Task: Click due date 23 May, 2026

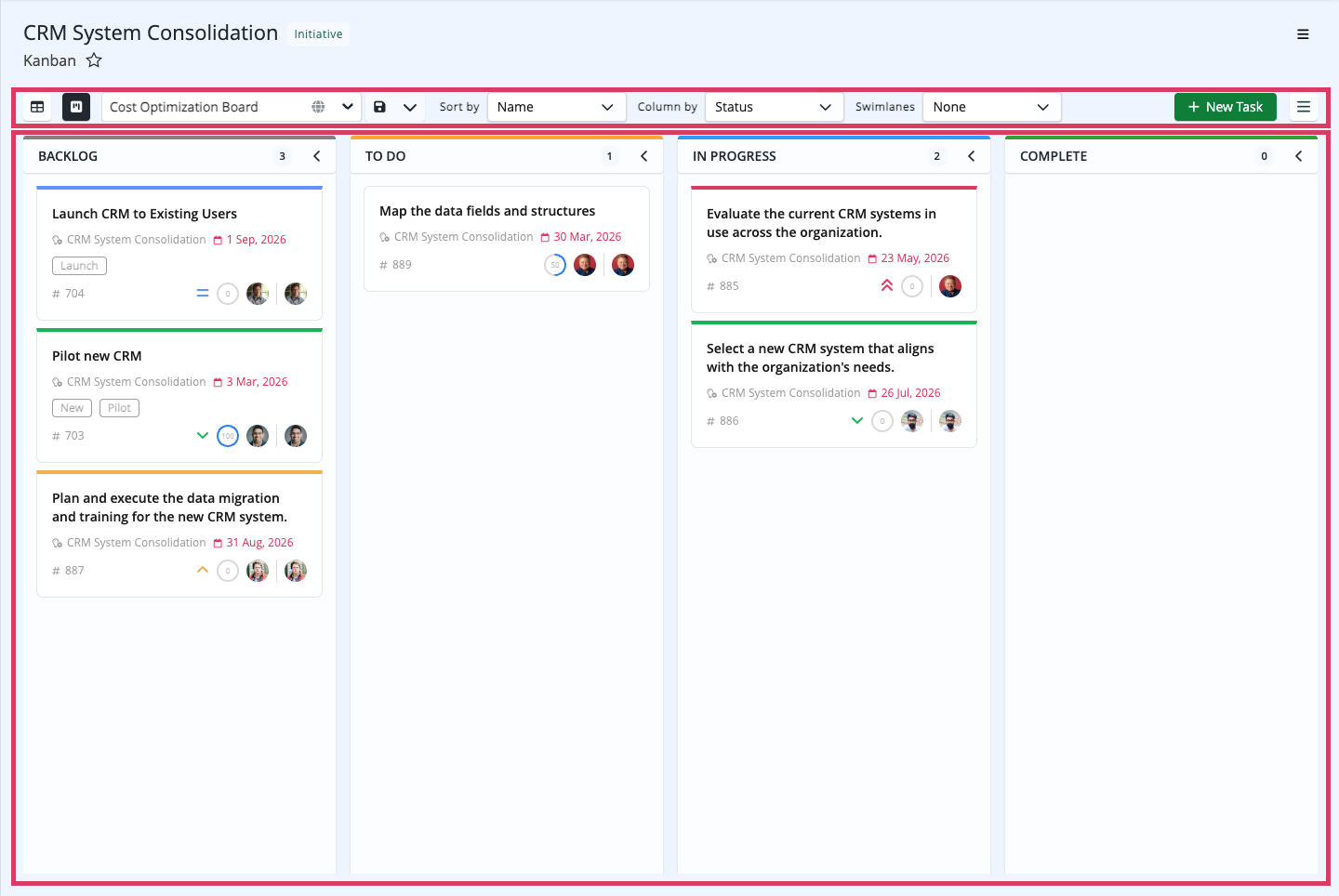Action: coord(908,258)
